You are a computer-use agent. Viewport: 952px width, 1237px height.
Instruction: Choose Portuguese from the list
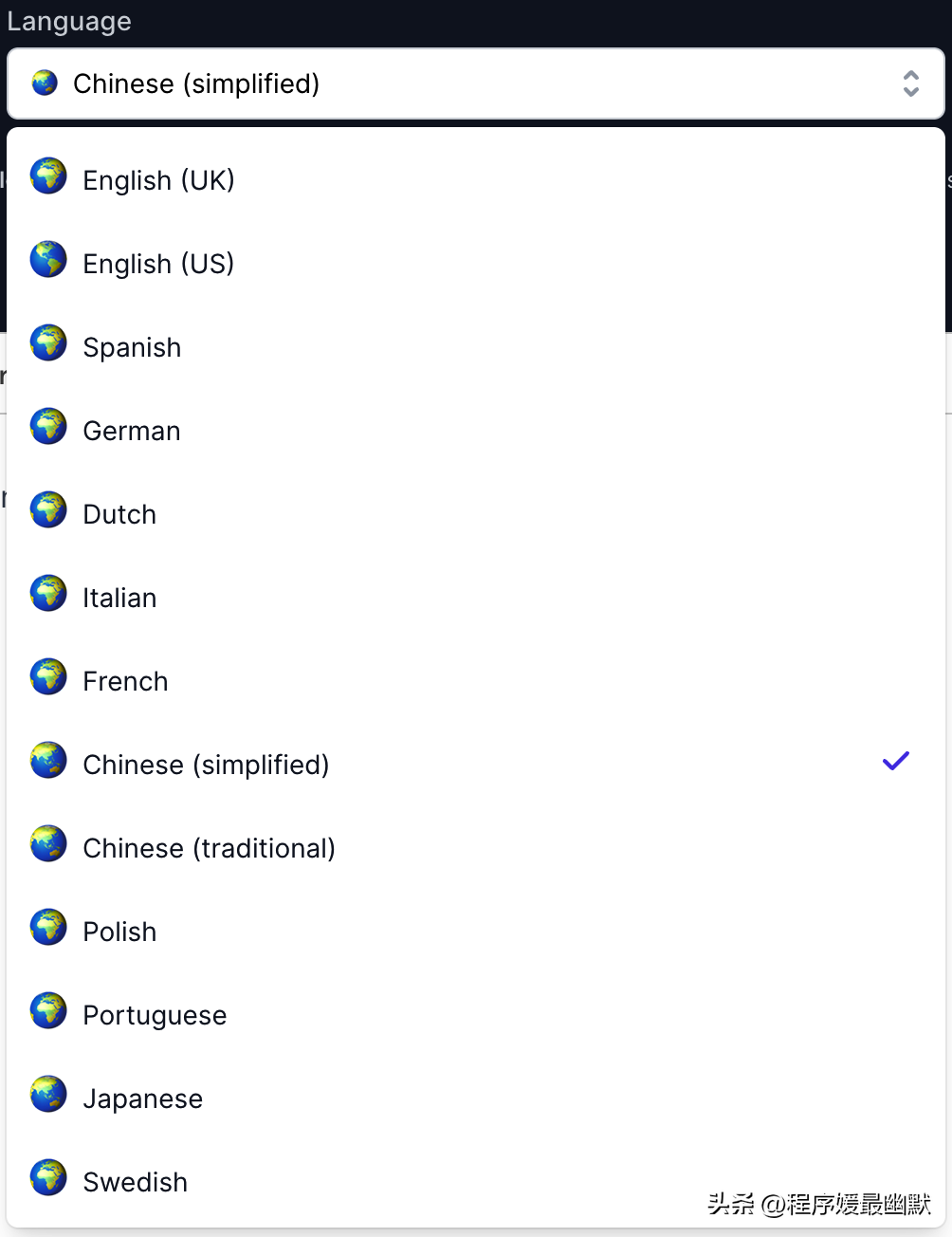(x=155, y=1015)
